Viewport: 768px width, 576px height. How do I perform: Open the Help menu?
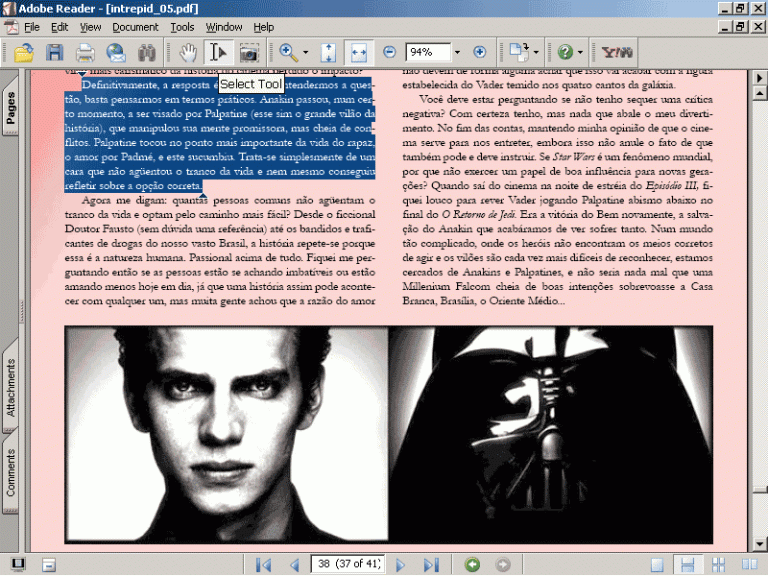pos(264,27)
